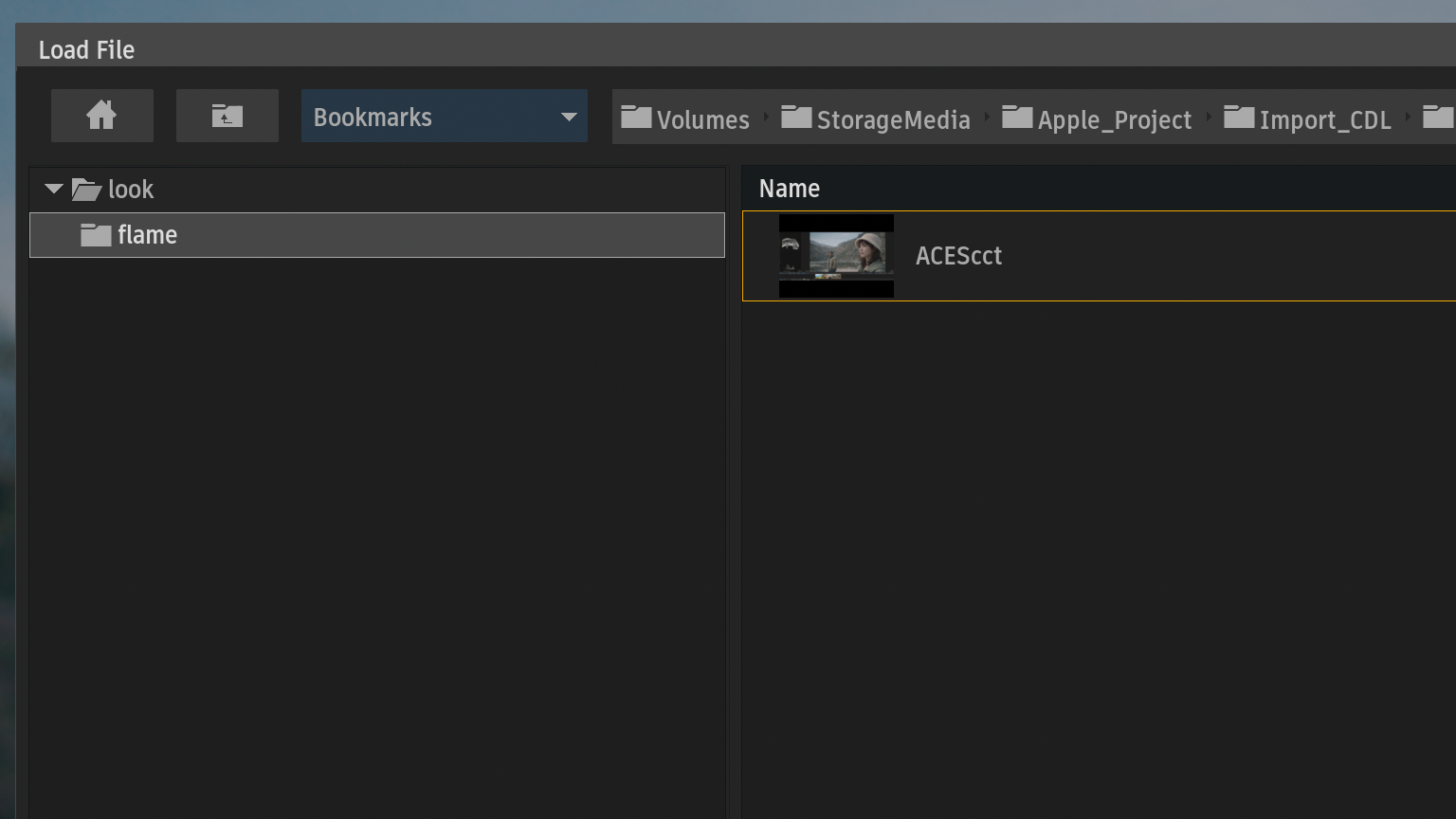This screenshot has height=819, width=1456.
Task: Click the Import_CDL folder icon
Action: click(x=1239, y=118)
